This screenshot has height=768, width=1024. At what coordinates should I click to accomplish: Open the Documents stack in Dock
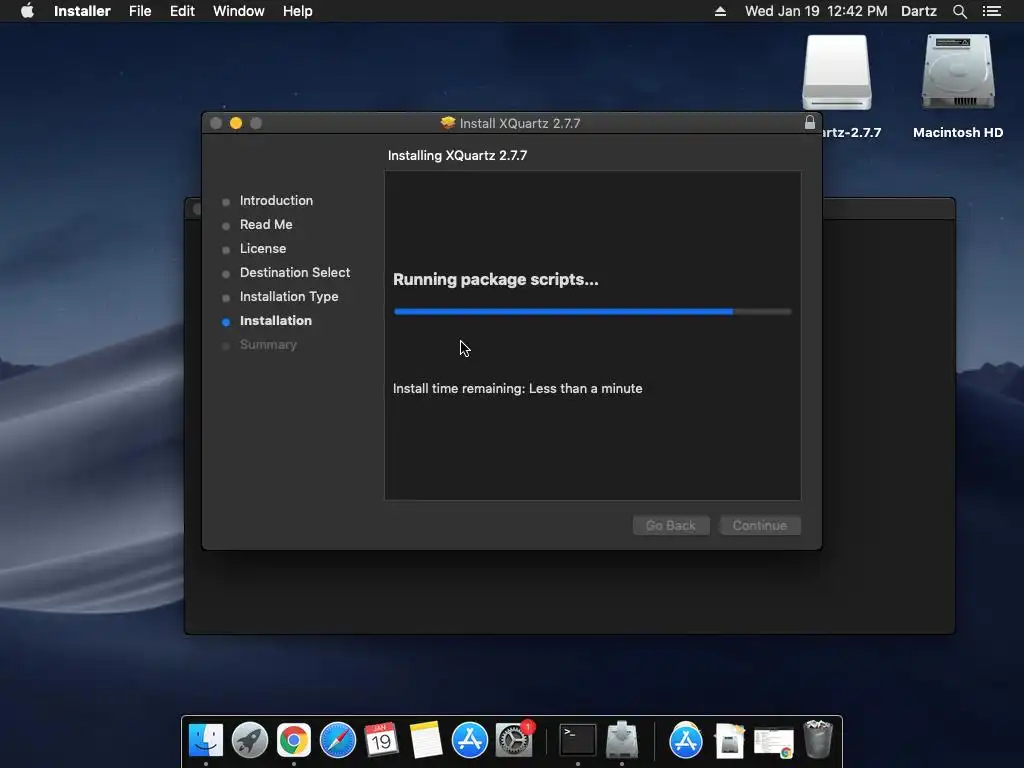[729, 740]
